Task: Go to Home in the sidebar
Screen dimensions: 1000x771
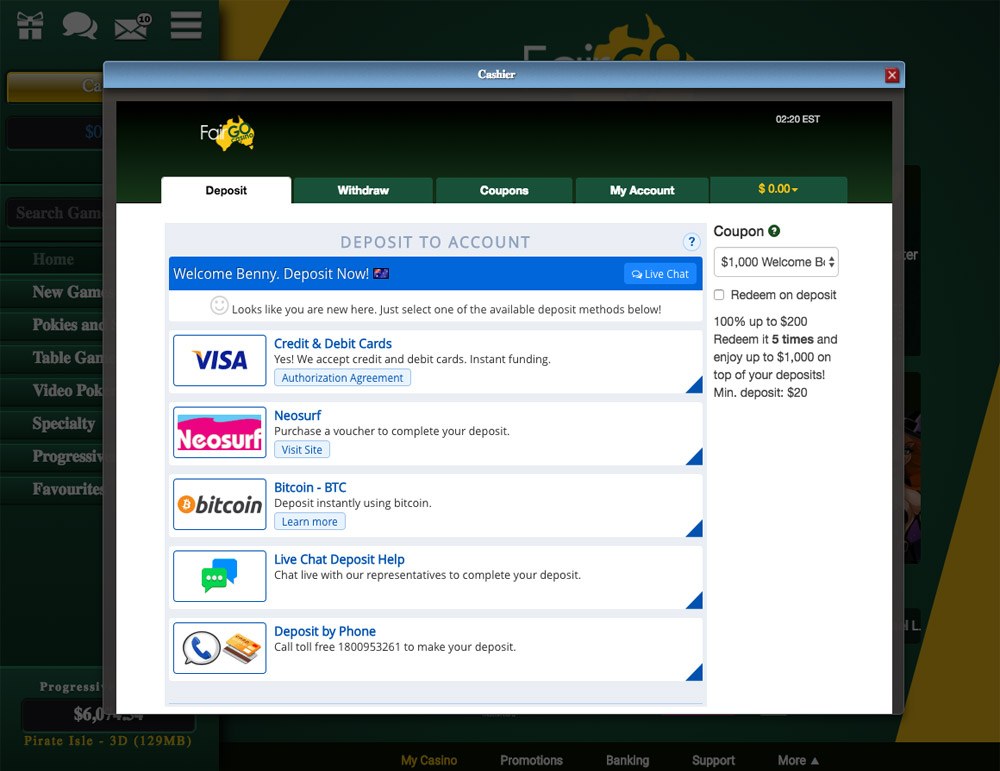Action: [54, 260]
